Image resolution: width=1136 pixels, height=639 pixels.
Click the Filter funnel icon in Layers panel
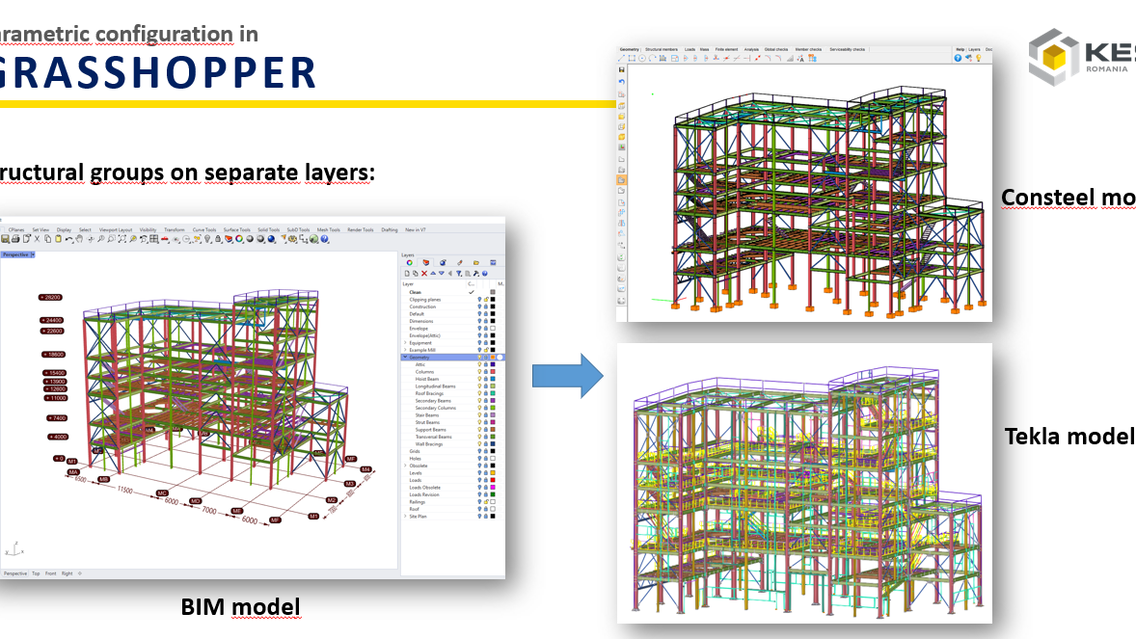click(x=459, y=273)
